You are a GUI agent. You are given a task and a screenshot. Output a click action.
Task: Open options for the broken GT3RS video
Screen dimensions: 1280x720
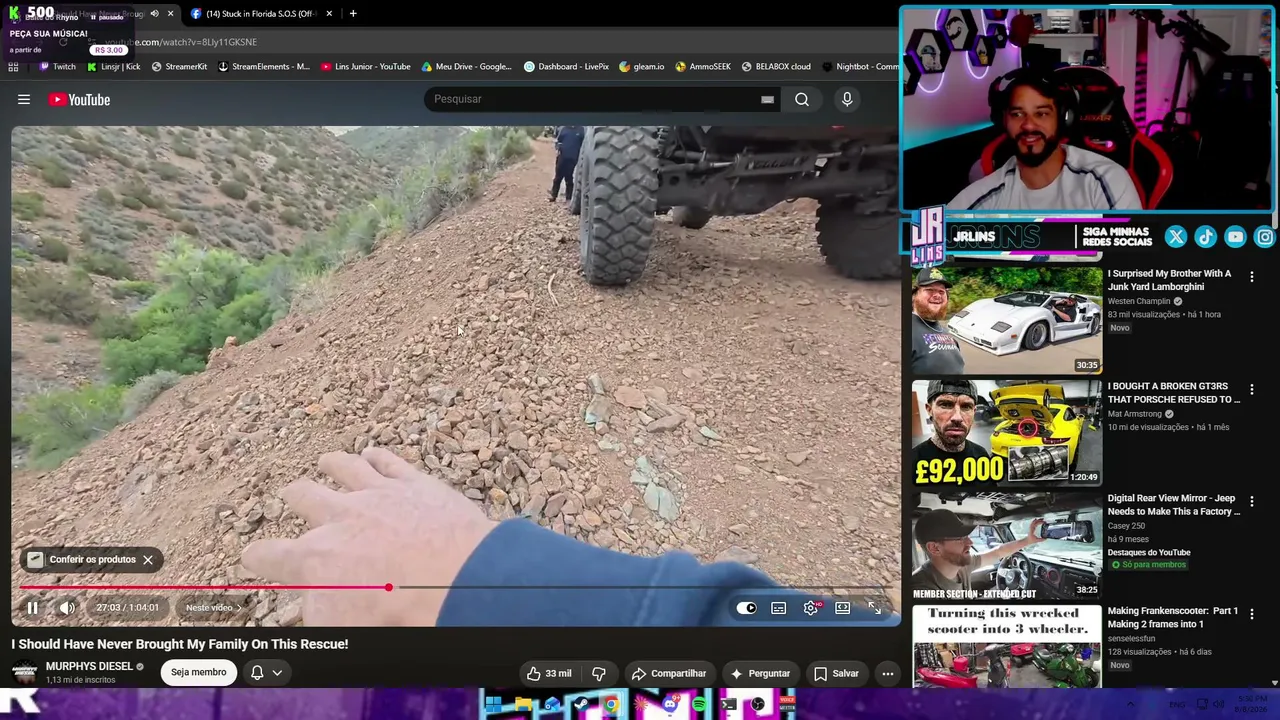(x=1251, y=389)
